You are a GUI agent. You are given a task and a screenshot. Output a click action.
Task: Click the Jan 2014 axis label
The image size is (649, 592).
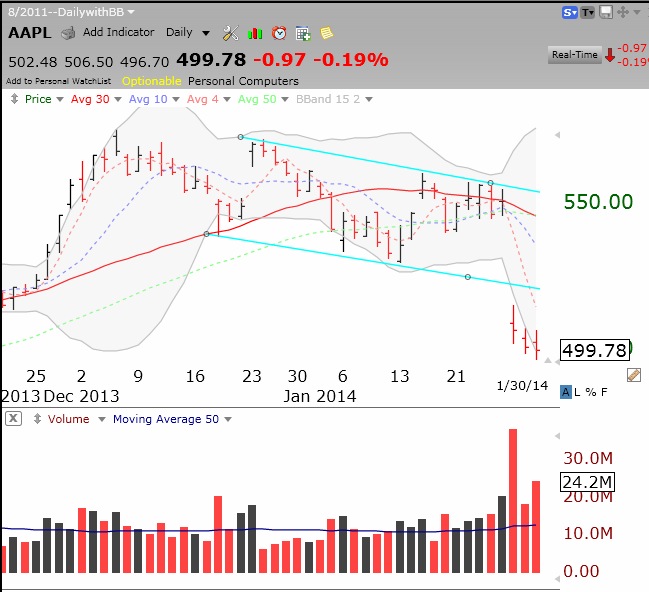point(320,396)
